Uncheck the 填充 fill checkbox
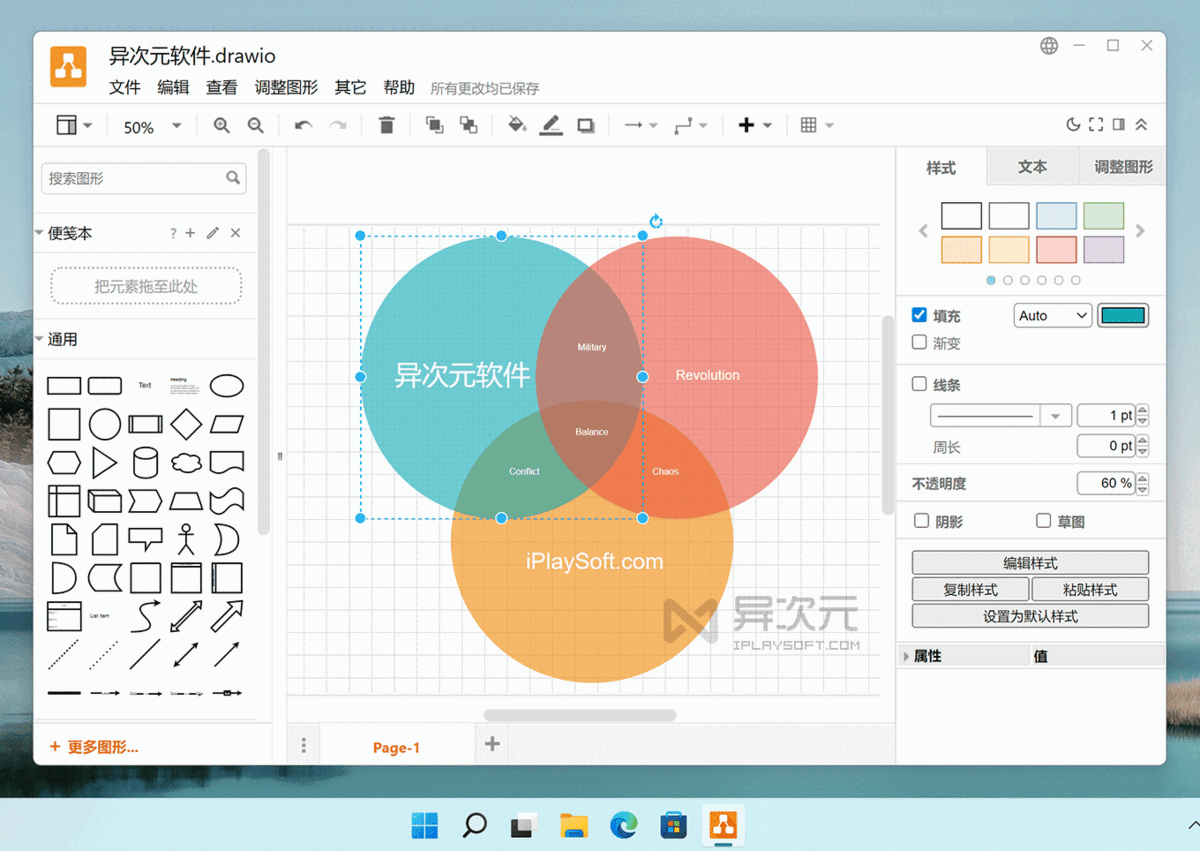This screenshot has width=1200, height=851. 920,315
